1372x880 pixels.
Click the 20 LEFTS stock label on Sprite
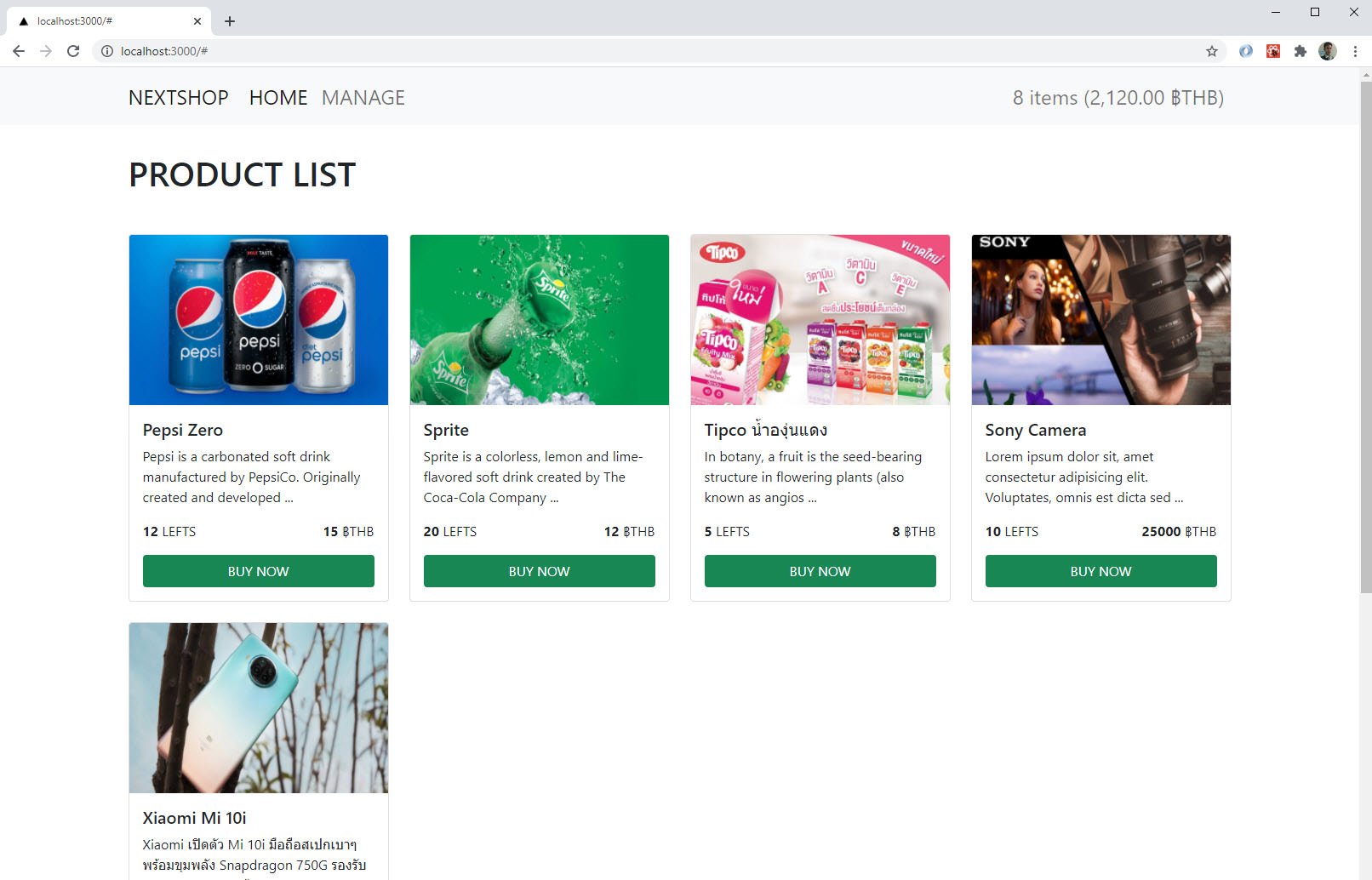coord(450,531)
